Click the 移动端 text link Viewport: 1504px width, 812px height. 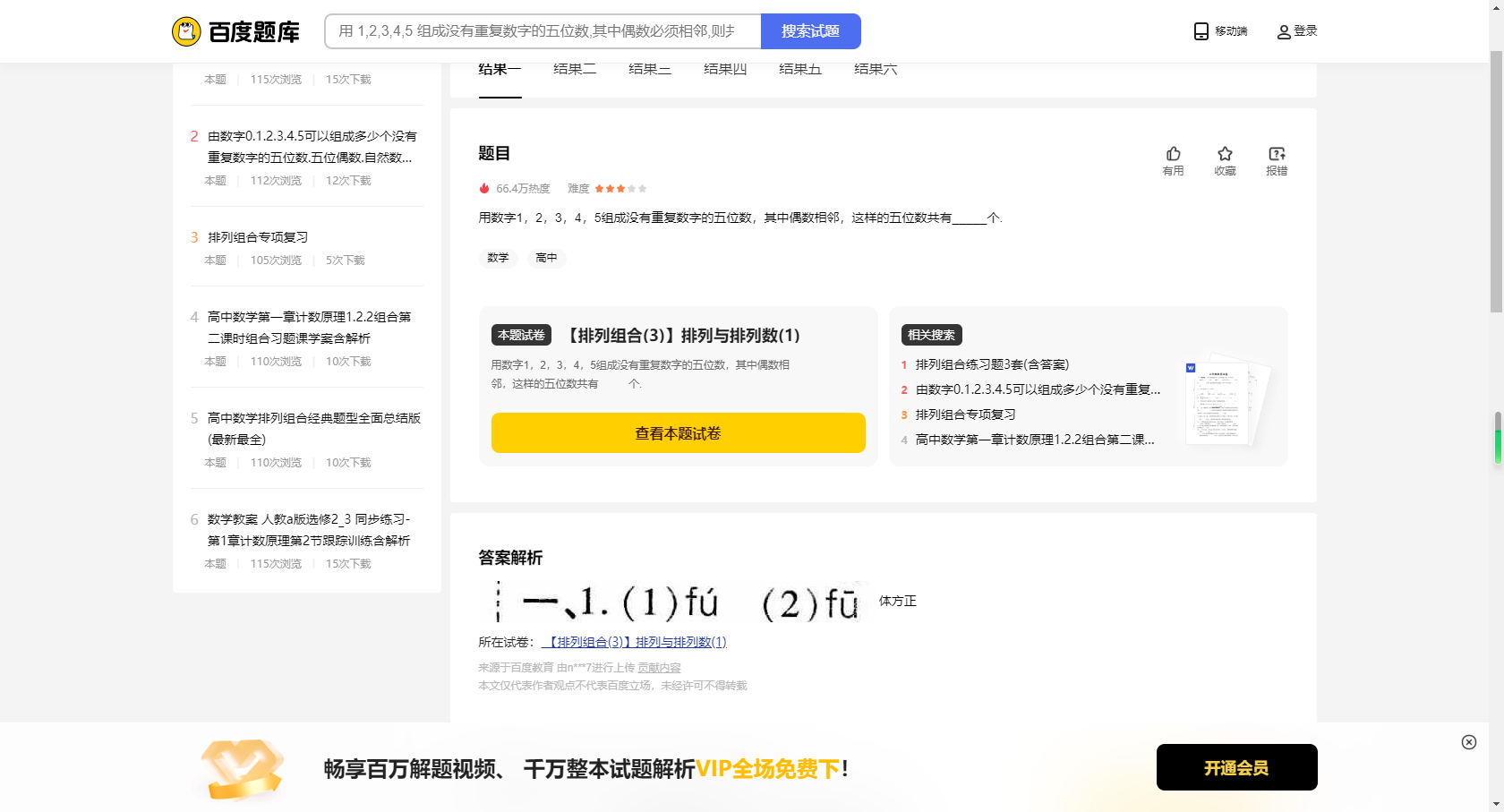tap(1231, 31)
